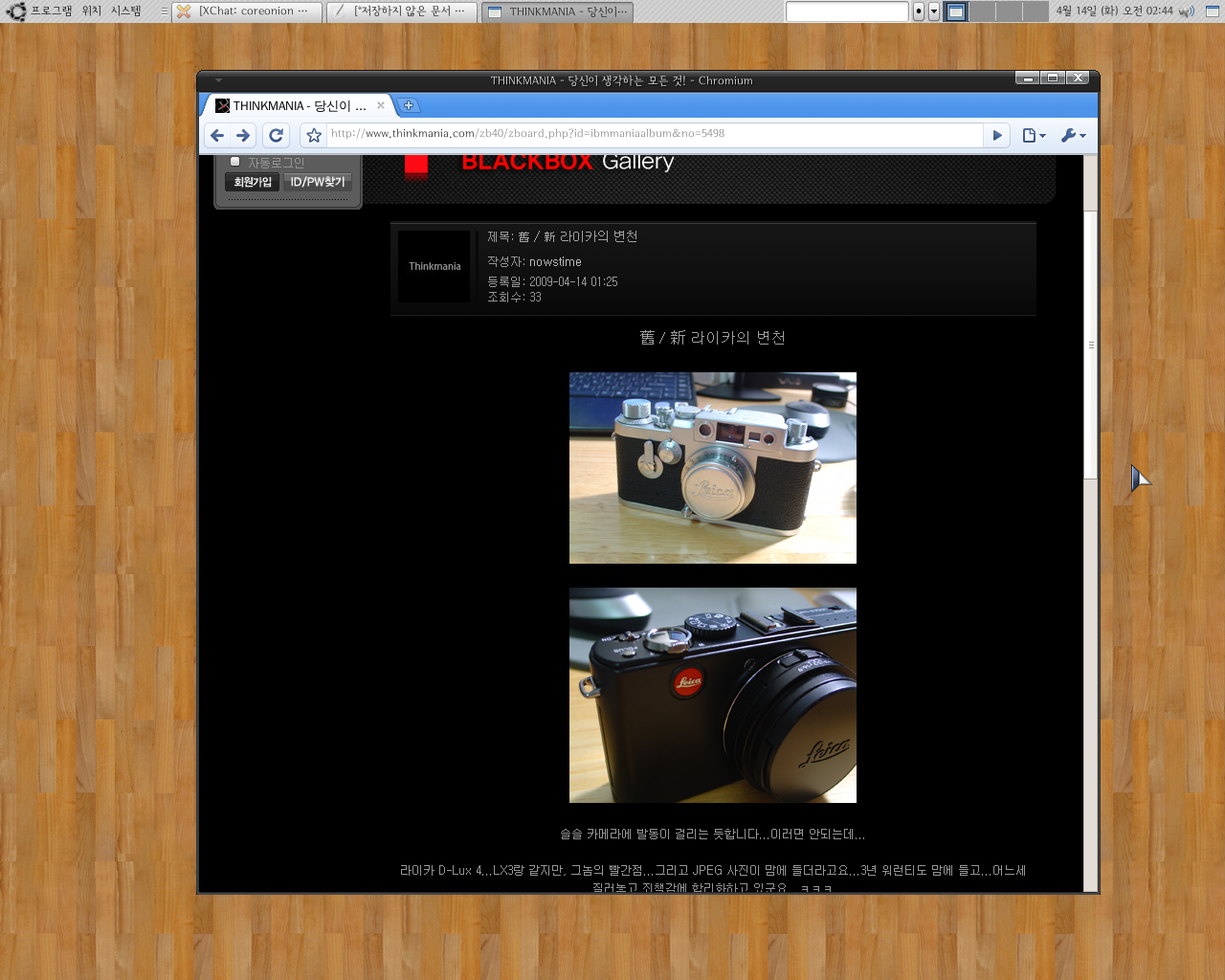This screenshot has height=980, width=1225.
Task: Open the black Leica D-Lux camera photo
Action: [x=713, y=695]
